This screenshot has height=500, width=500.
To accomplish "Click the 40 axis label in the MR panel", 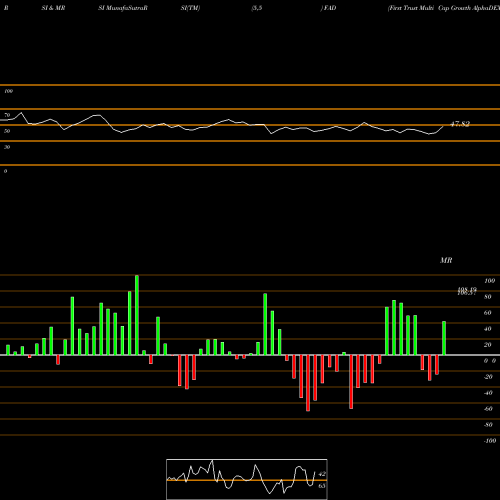I will (487, 329).
